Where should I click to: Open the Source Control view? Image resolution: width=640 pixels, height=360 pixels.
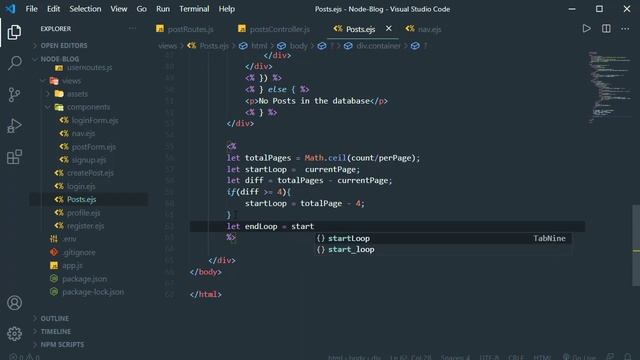14,95
